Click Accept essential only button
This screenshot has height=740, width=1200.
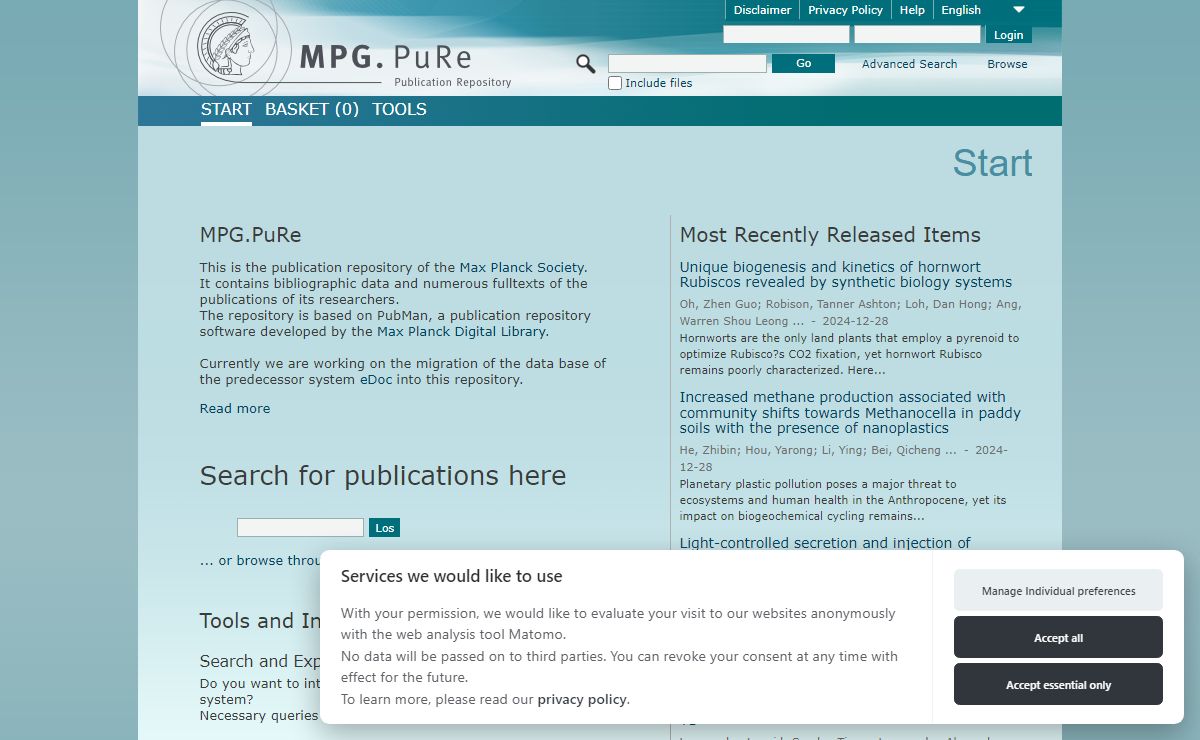tap(1058, 684)
